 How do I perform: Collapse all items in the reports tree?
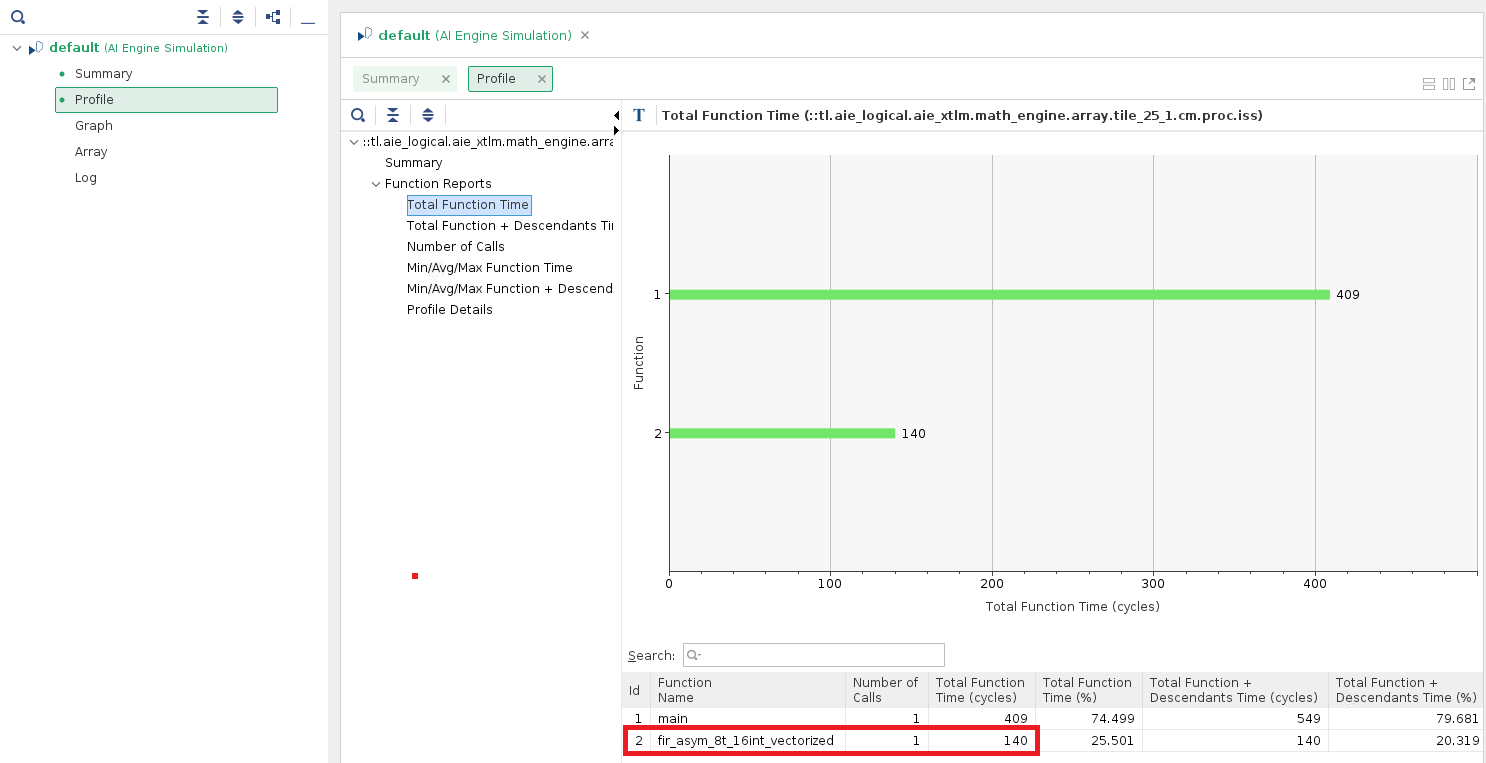(203, 17)
